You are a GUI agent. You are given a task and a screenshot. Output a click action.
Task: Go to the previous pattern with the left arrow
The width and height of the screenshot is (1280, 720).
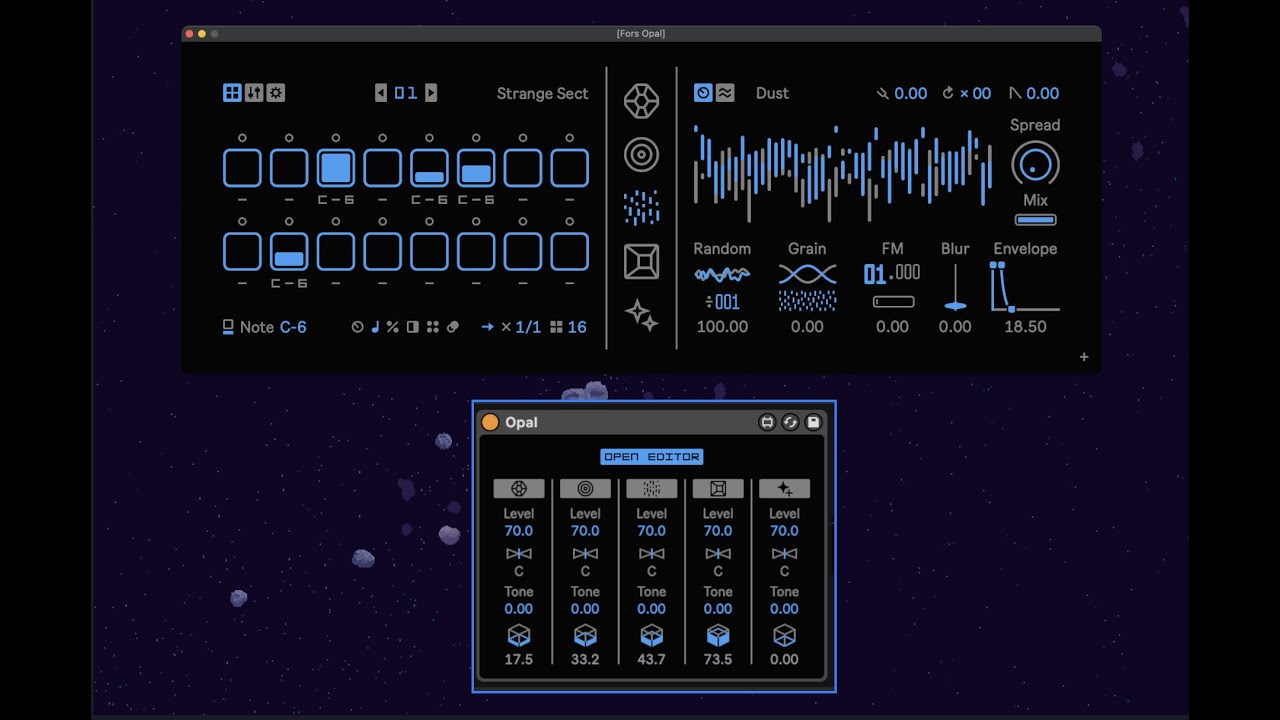coord(381,93)
